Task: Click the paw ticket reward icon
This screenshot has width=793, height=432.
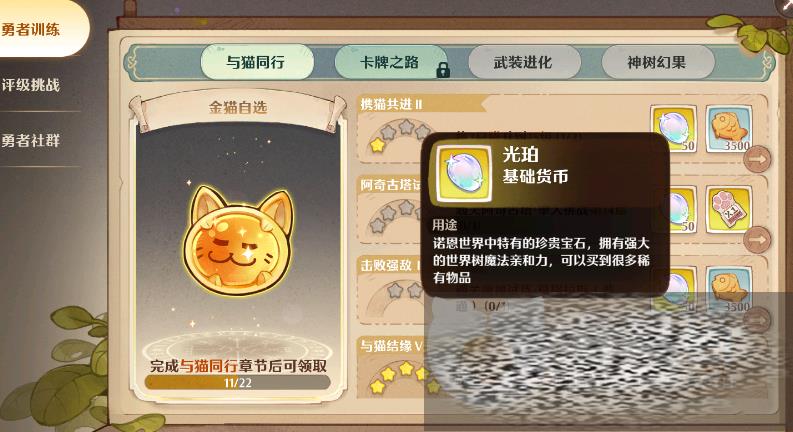Action: pyautogui.click(x=729, y=209)
